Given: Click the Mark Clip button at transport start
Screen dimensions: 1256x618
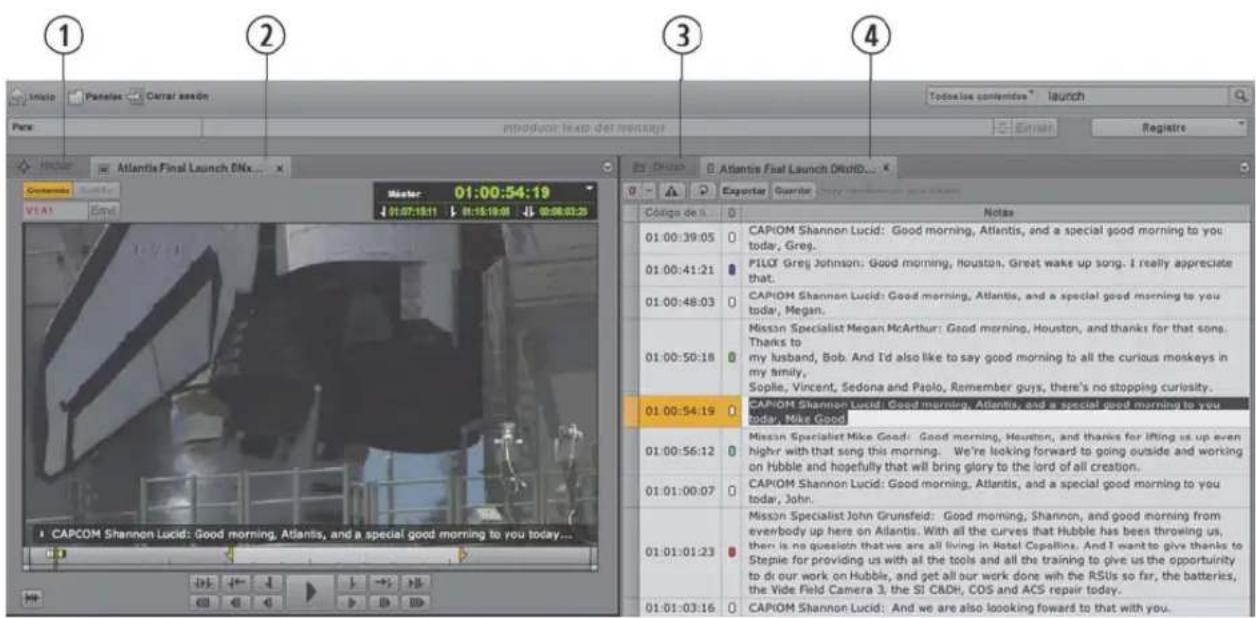Looking at the screenshot, I should click(204, 583).
